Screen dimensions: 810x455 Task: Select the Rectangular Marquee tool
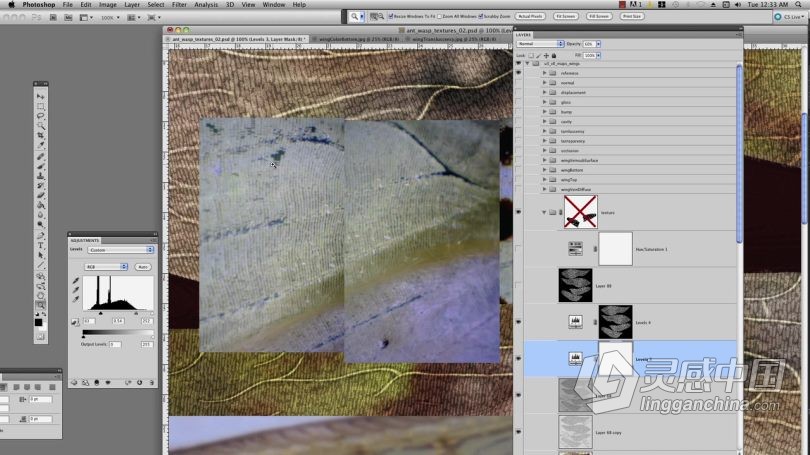click(x=40, y=106)
